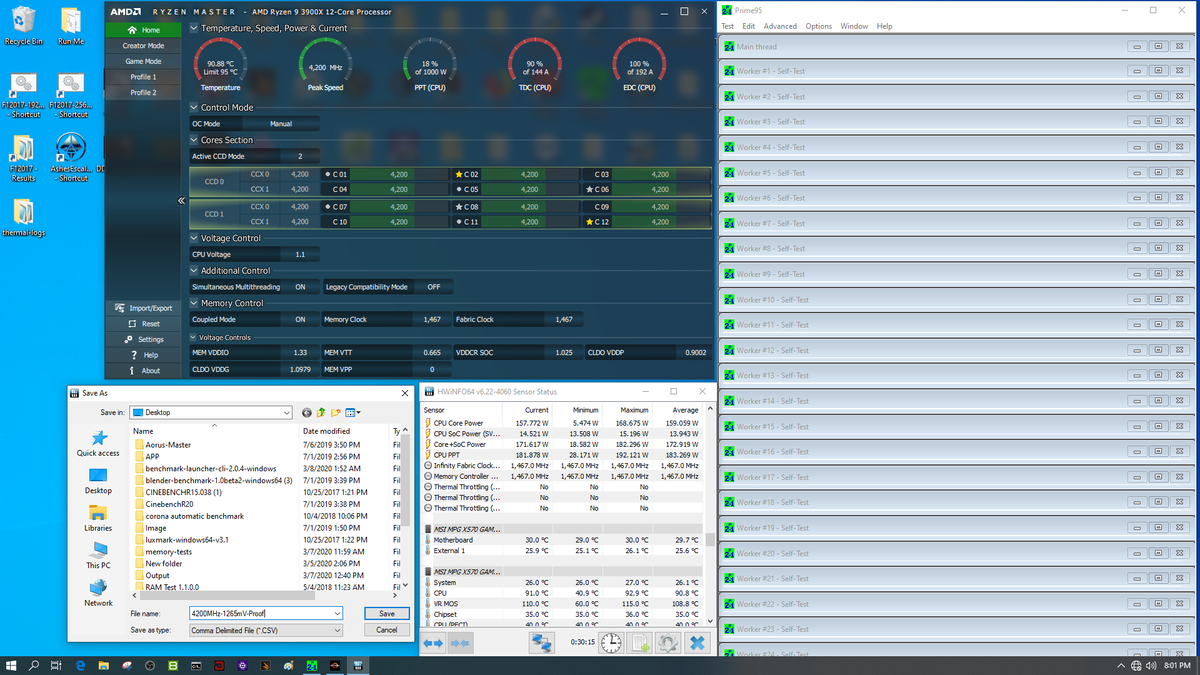
Task: Click the star marker on core C12
Action: [x=590, y=222]
